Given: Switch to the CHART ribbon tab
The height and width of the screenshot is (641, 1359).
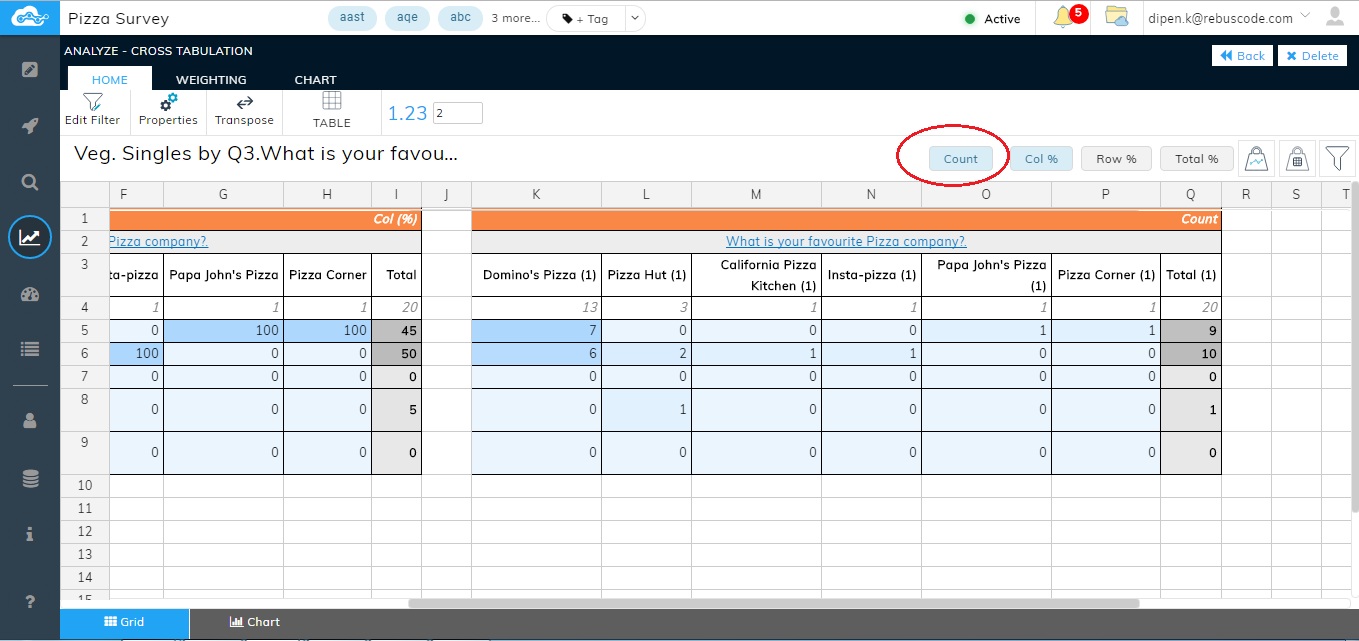Looking at the screenshot, I should coord(315,79).
